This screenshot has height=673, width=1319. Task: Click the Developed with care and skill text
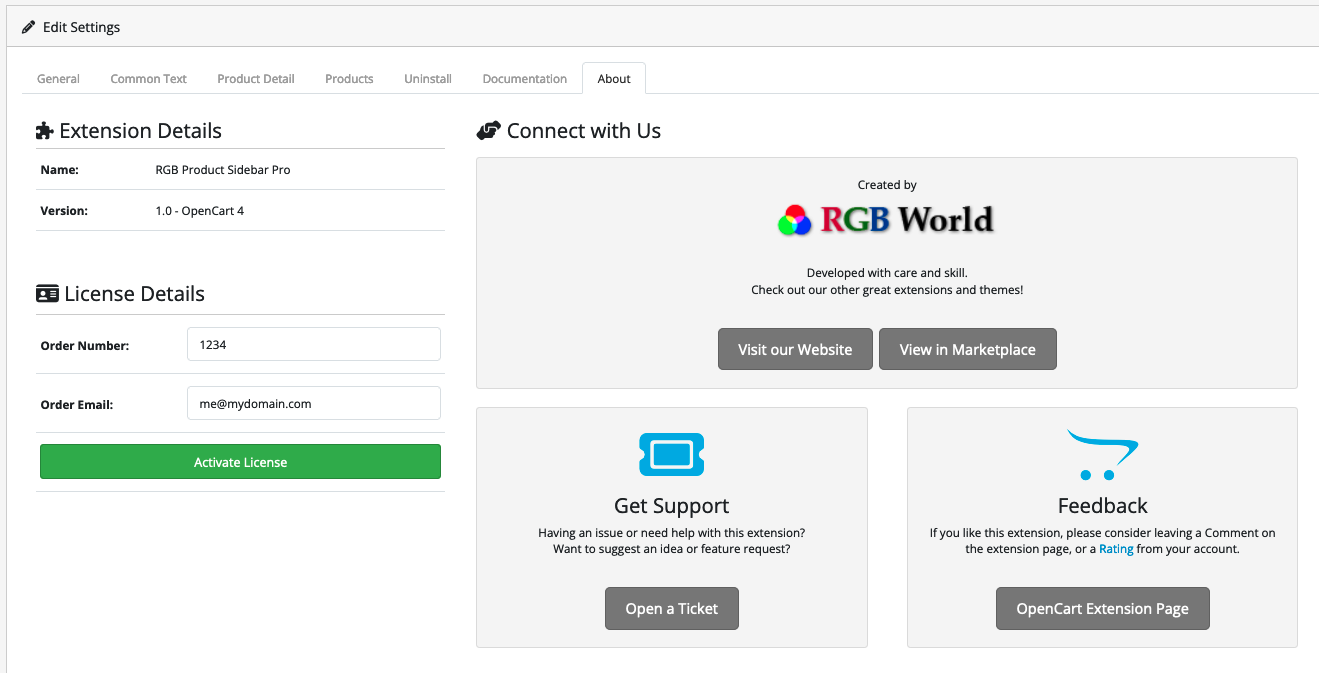pyautogui.click(x=887, y=273)
